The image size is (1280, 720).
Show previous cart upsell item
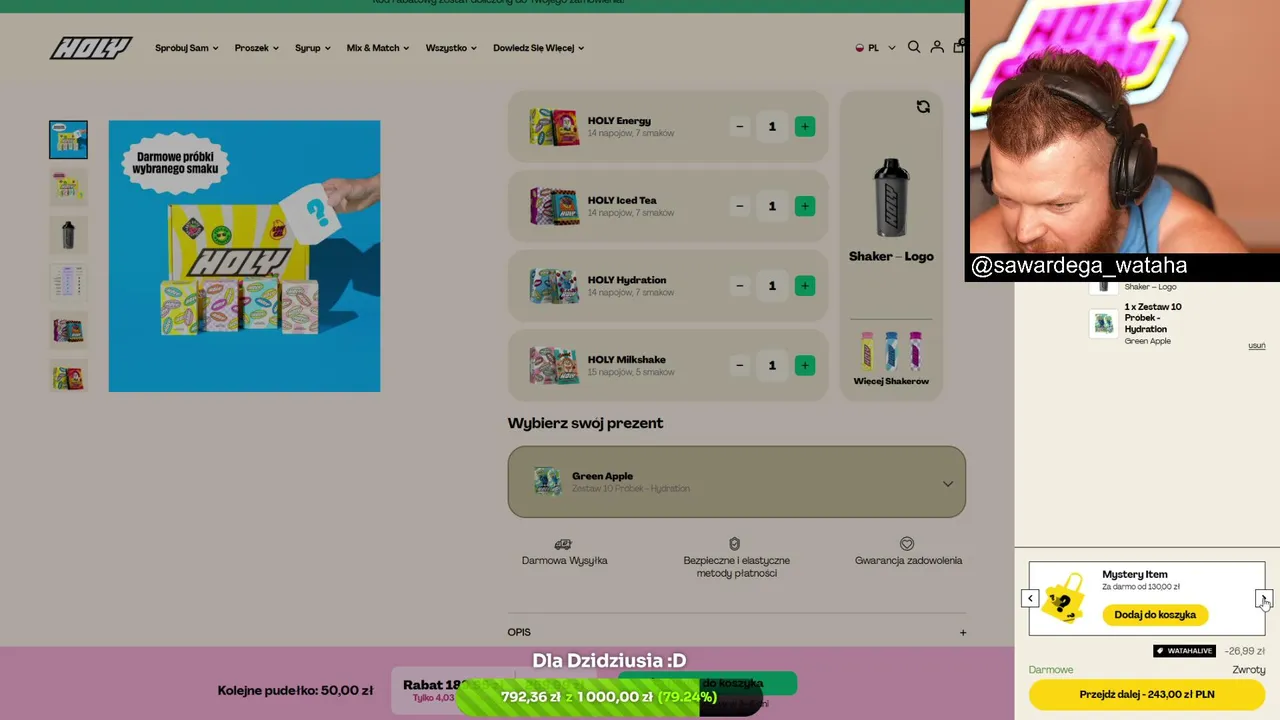click(x=1030, y=598)
